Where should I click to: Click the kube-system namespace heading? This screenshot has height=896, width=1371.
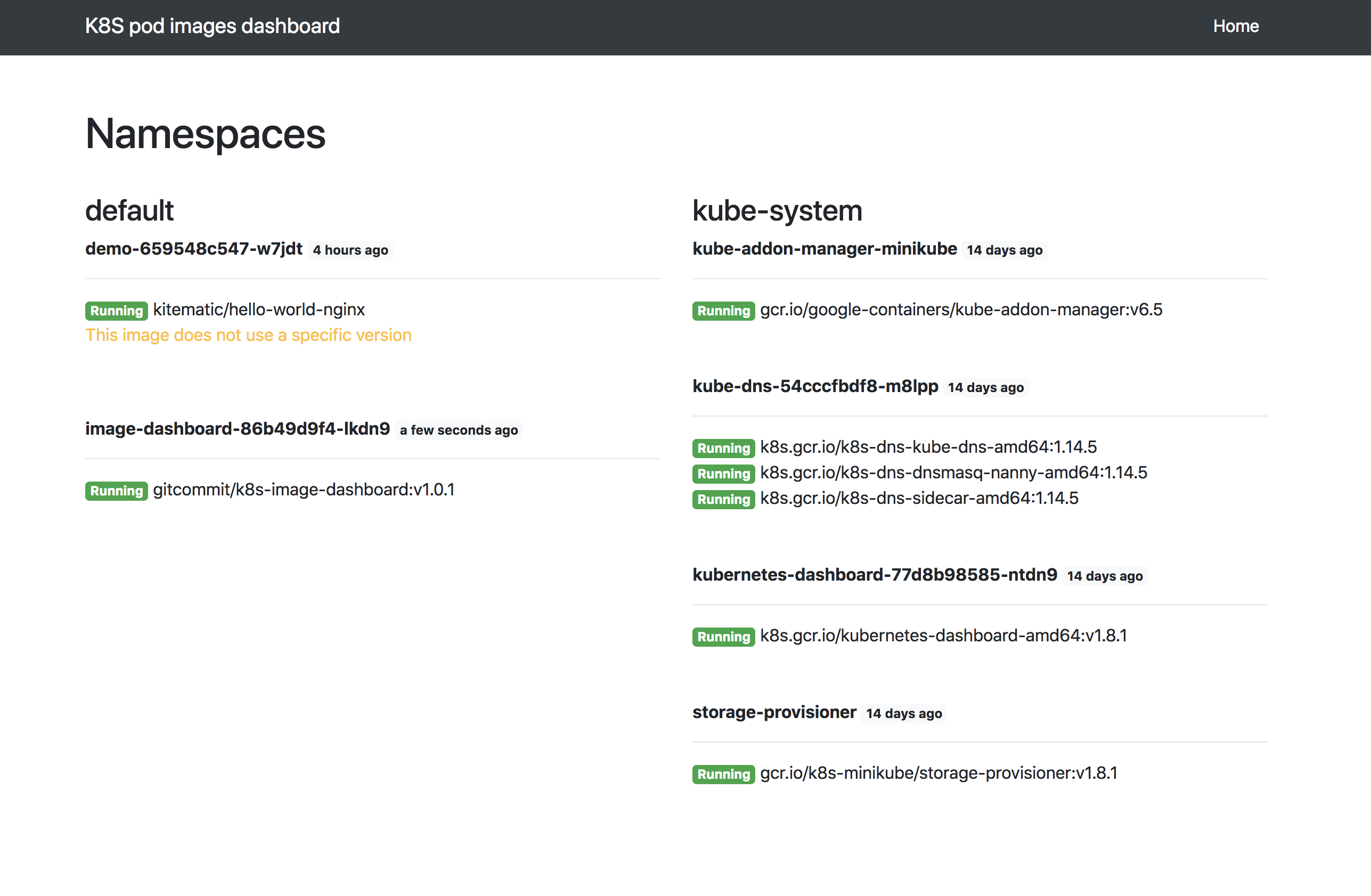(x=777, y=210)
